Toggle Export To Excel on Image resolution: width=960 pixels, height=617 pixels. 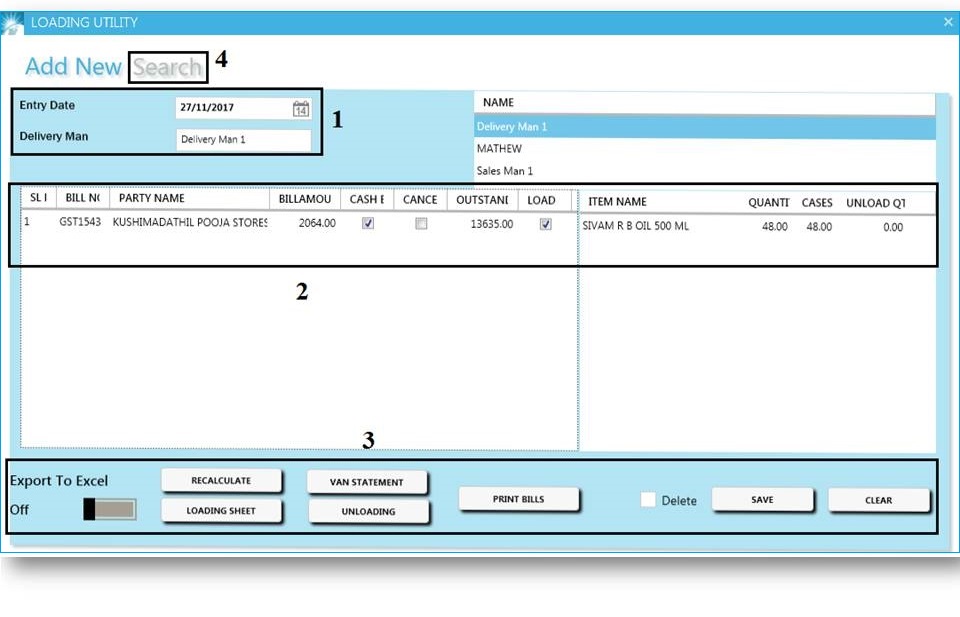click(108, 509)
